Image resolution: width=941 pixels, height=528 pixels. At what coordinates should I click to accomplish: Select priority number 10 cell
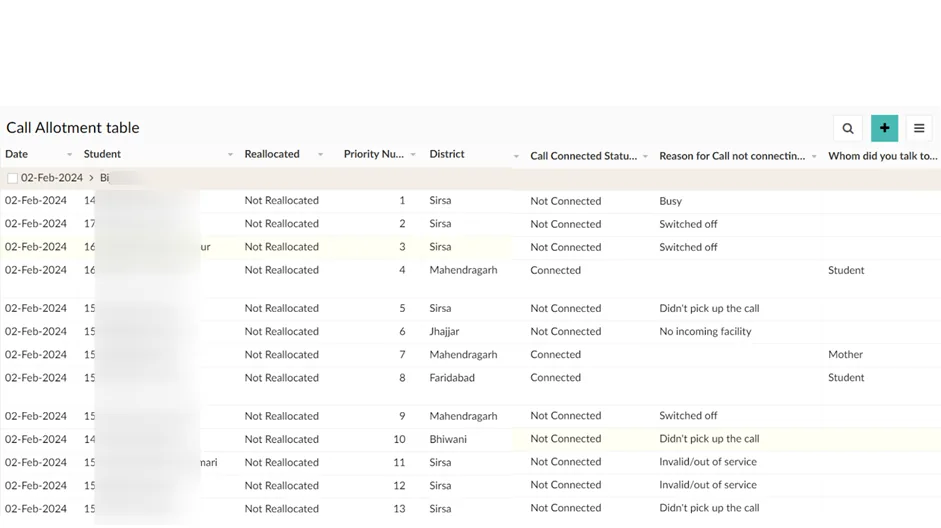399,439
